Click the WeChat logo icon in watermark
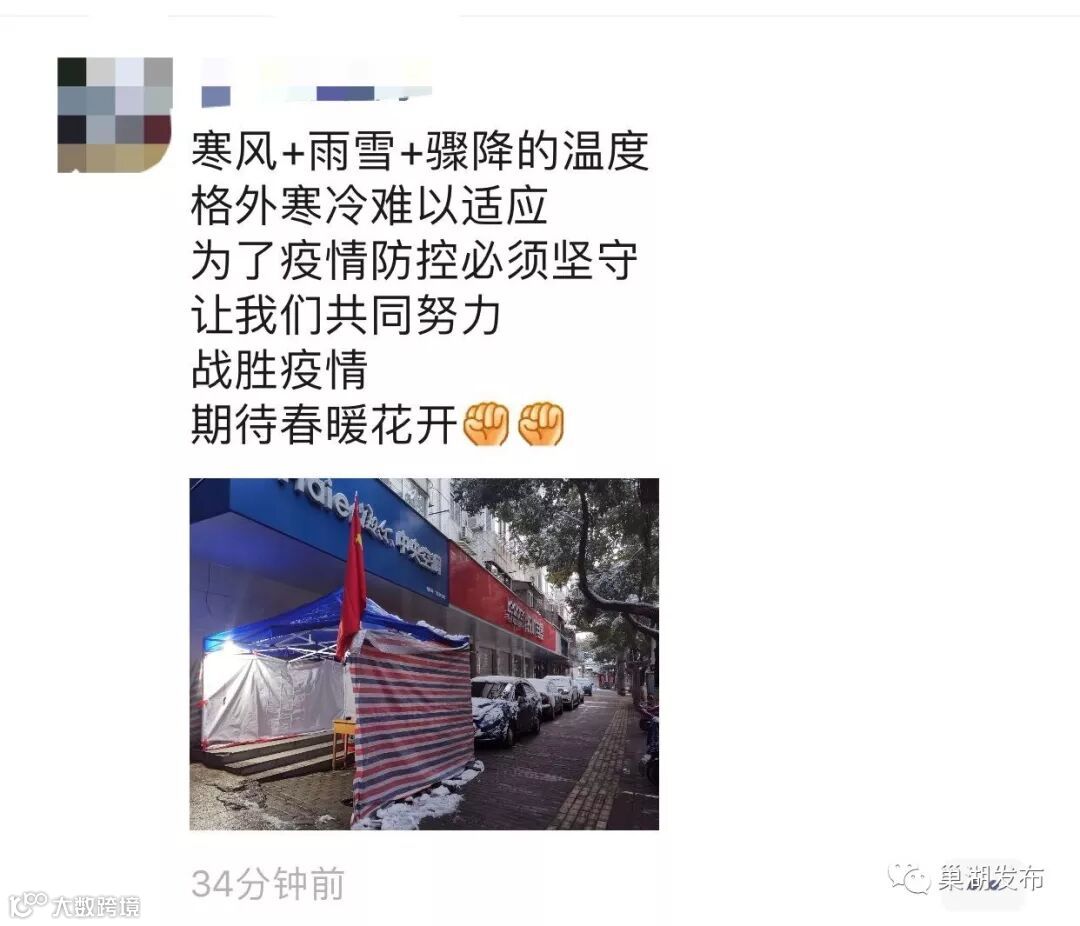The width and height of the screenshot is (1080, 926). click(x=909, y=878)
